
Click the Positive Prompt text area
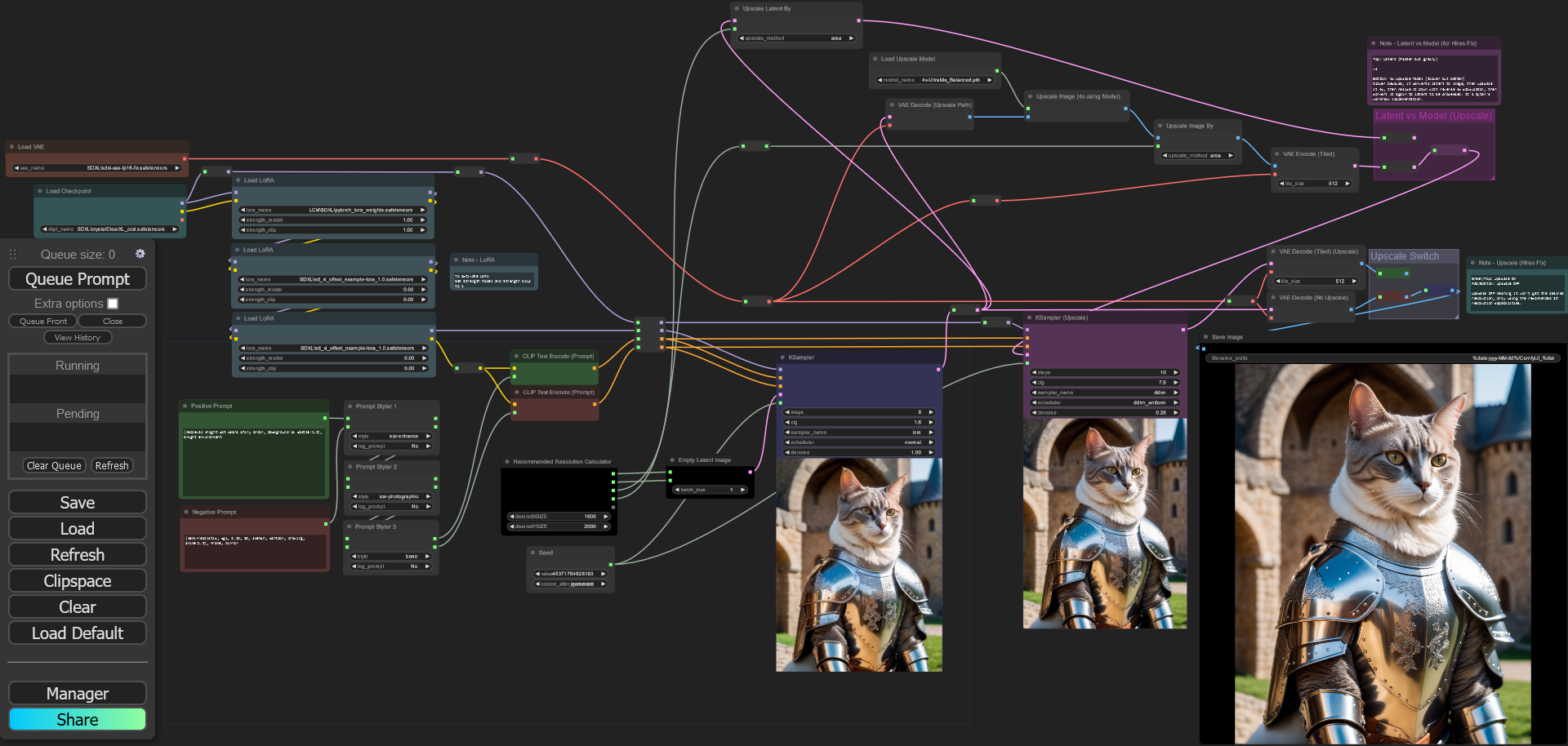pyautogui.click(x=254, y=462)
